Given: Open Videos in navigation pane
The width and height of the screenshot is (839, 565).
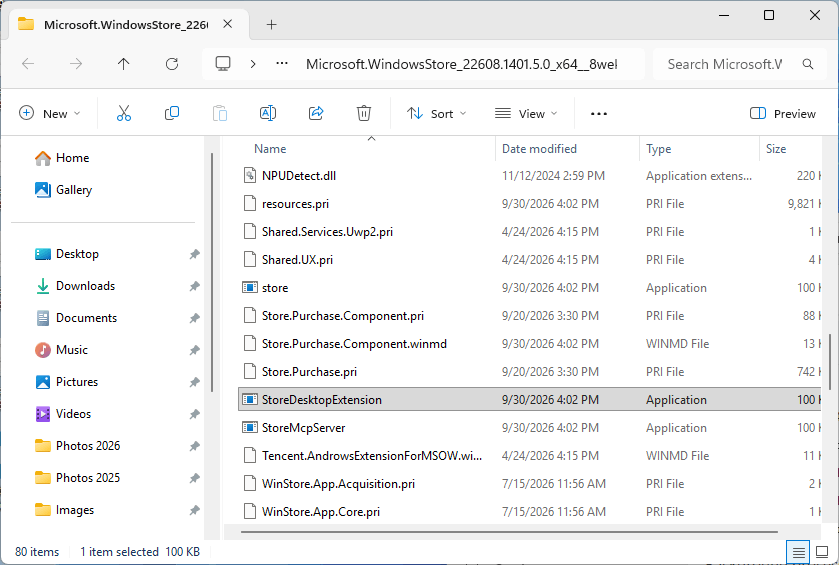Looking at the screenshot, I should tap(63, 414).
